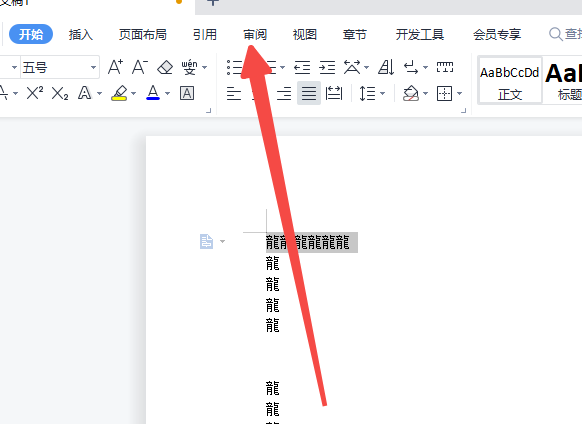Screen dimensions: 582x424
Task: Open the 会员专享 tab
Action: click(497, 35)
